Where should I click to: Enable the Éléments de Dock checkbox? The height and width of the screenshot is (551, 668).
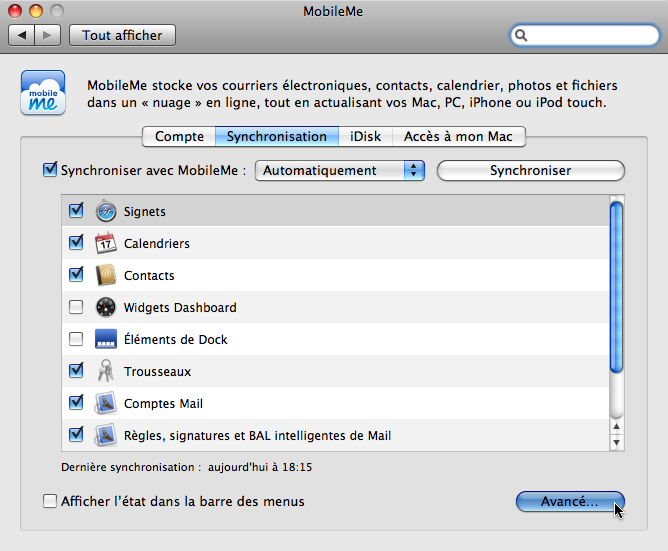[x=76, y=339]
